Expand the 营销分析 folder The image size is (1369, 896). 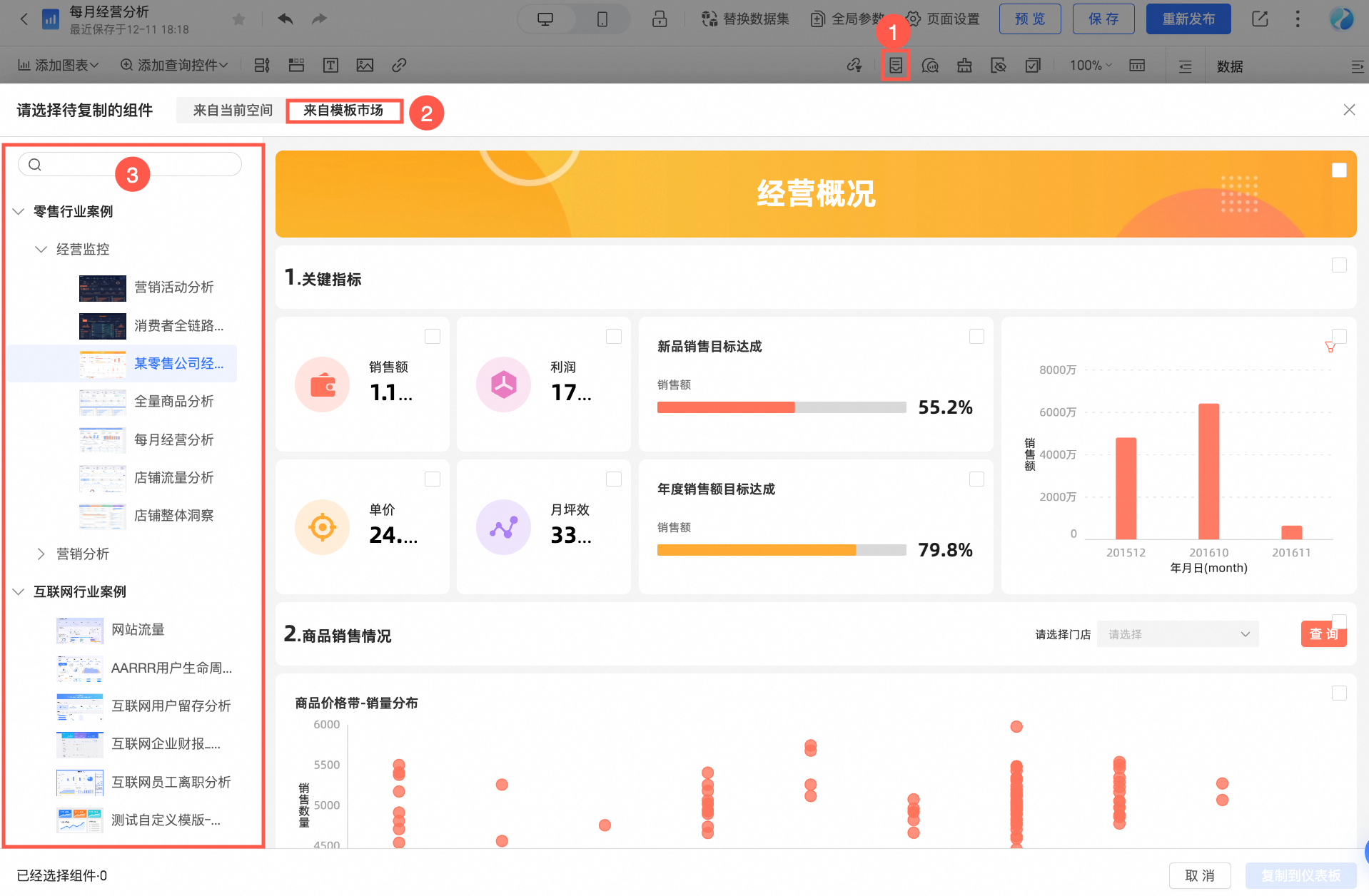click(x=41, y=554)
